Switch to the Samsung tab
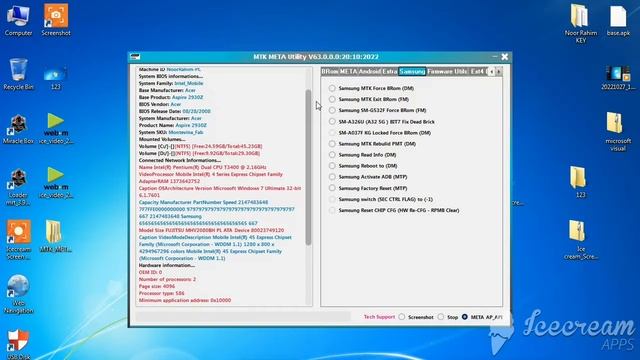This screenshot has height=360, width=640. pos(412,71)
